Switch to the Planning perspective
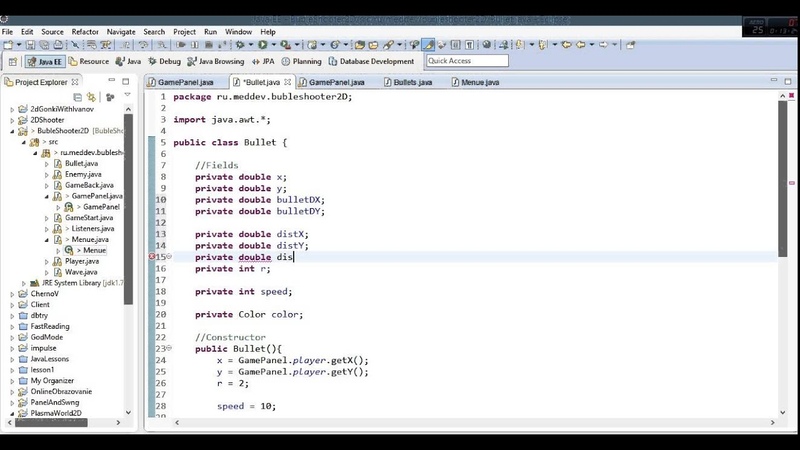800x450 pixels. click(x=302, y=61)
